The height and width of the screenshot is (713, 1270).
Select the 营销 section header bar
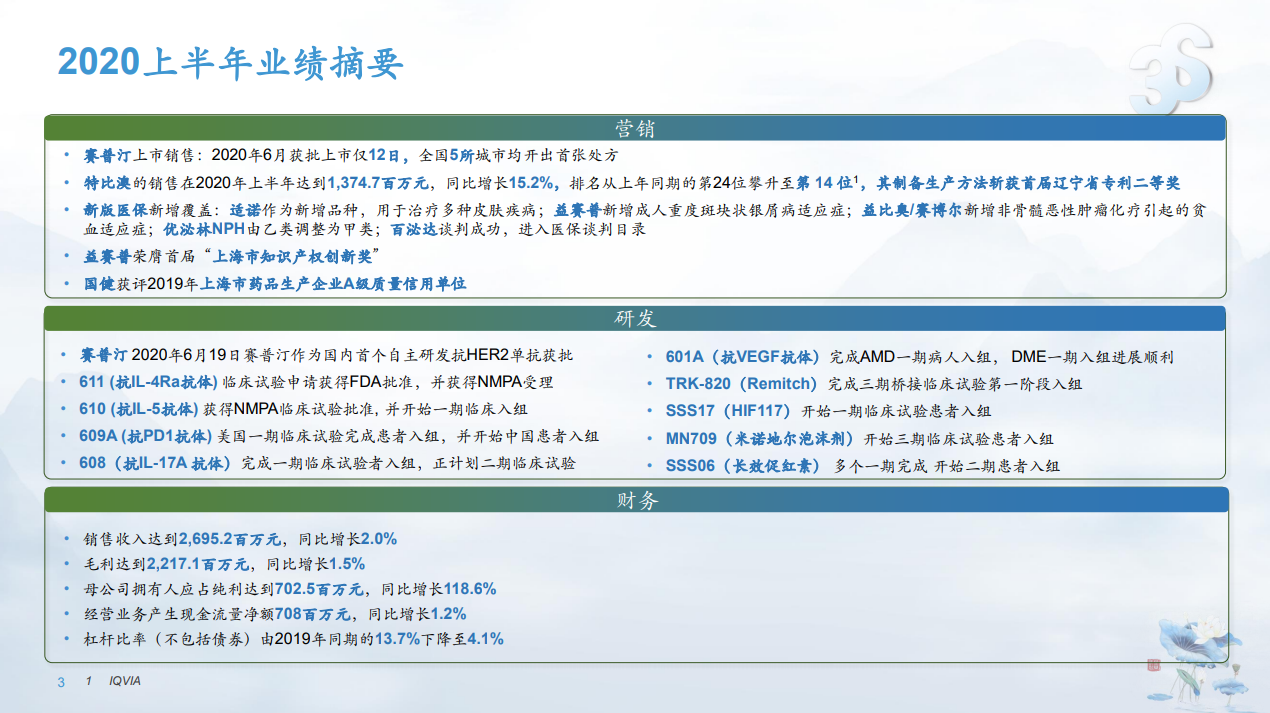[x=635, y=129]
